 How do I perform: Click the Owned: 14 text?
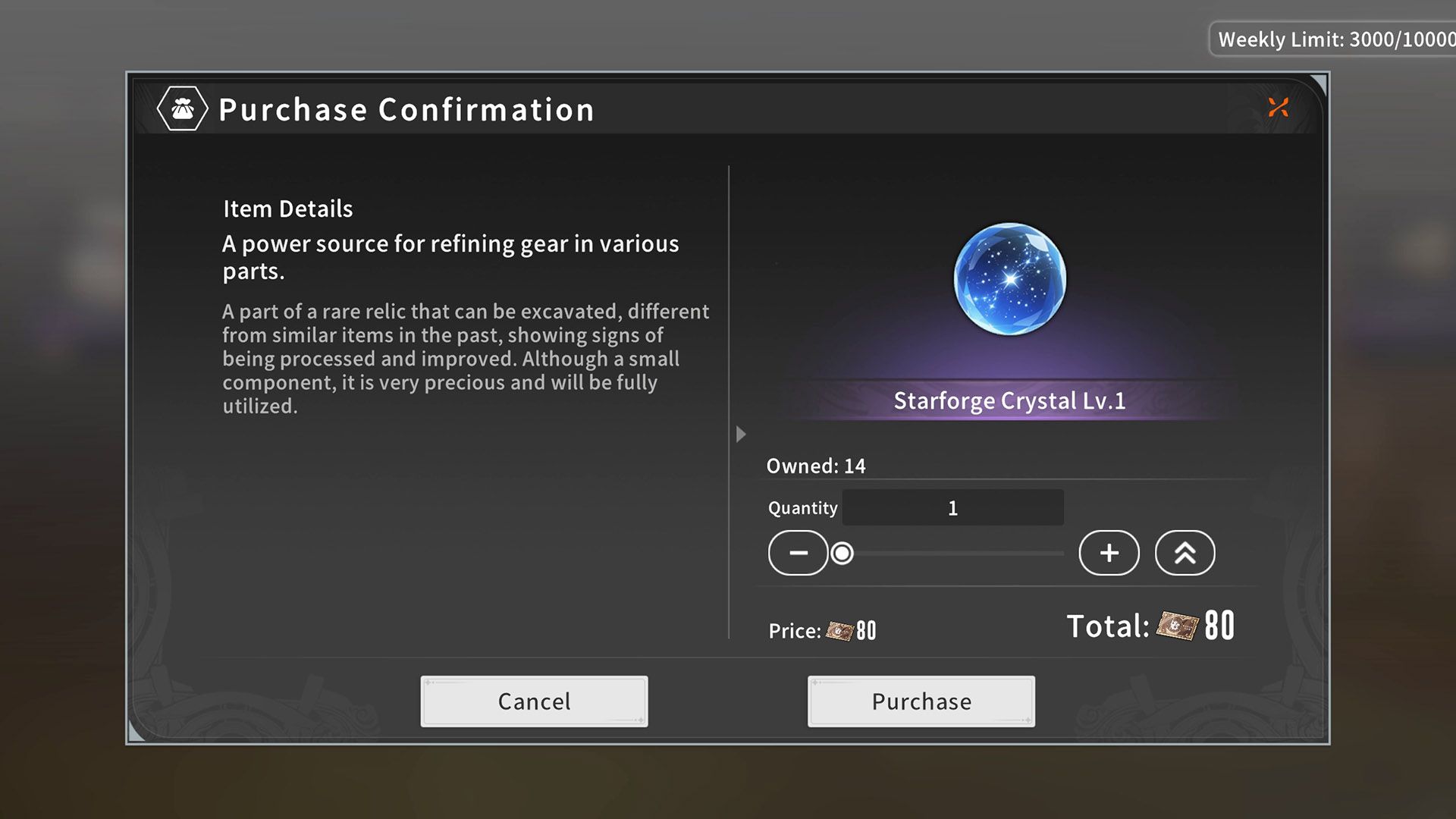[x=816, y=466]
